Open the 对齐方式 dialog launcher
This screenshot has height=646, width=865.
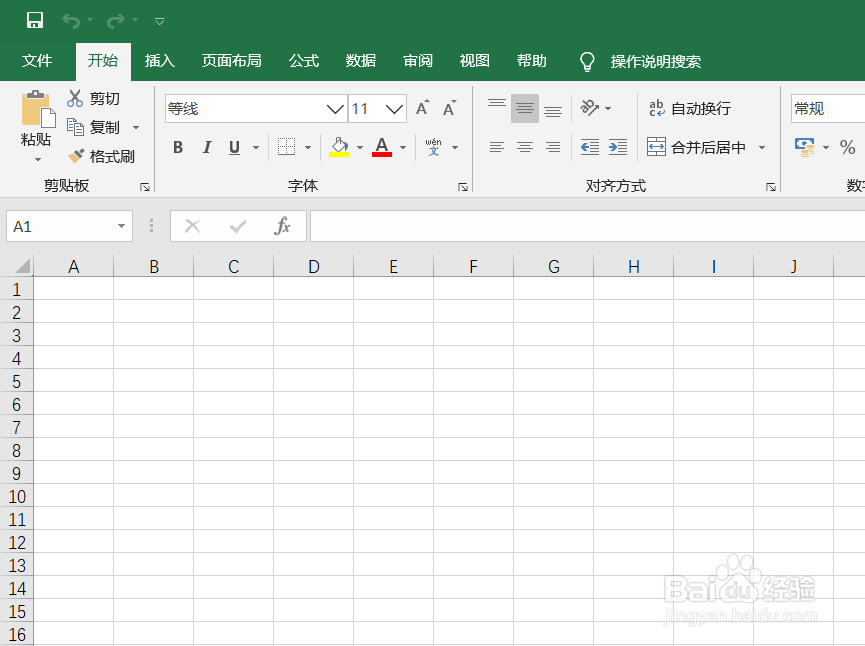(771, 188)
